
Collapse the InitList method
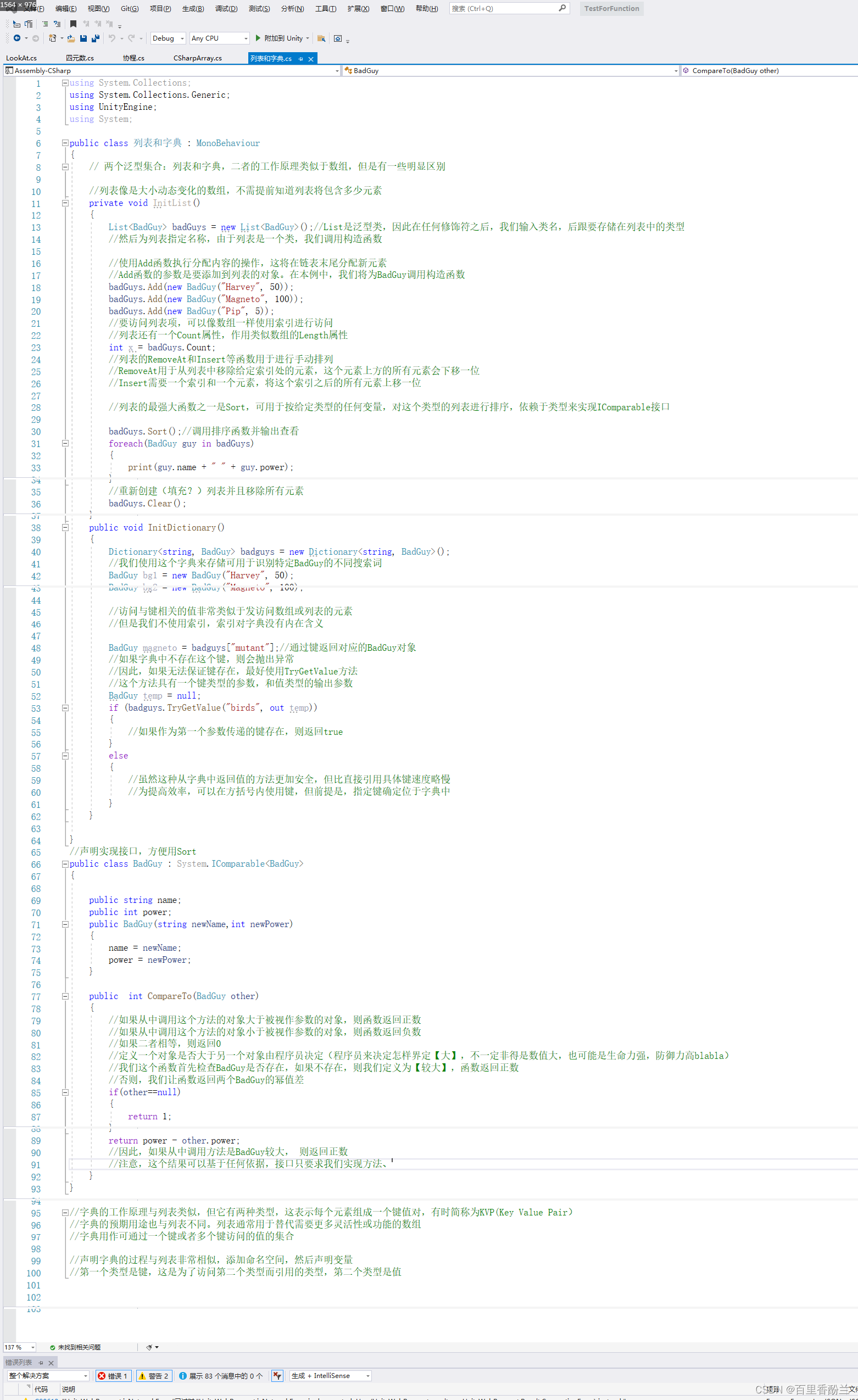coord(65,203)
